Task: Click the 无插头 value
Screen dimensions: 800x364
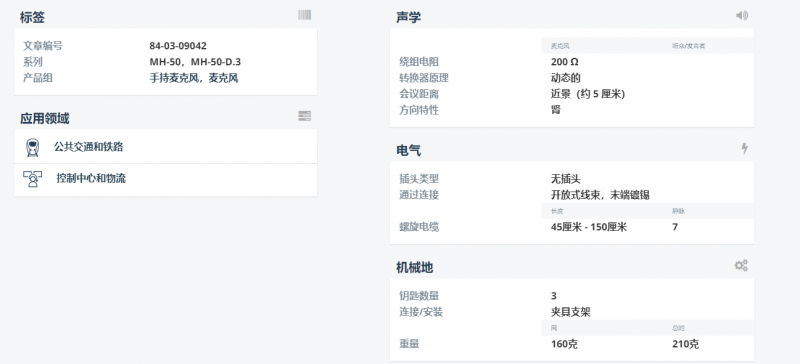Action: pyautogui.click(x=566, y=179)
